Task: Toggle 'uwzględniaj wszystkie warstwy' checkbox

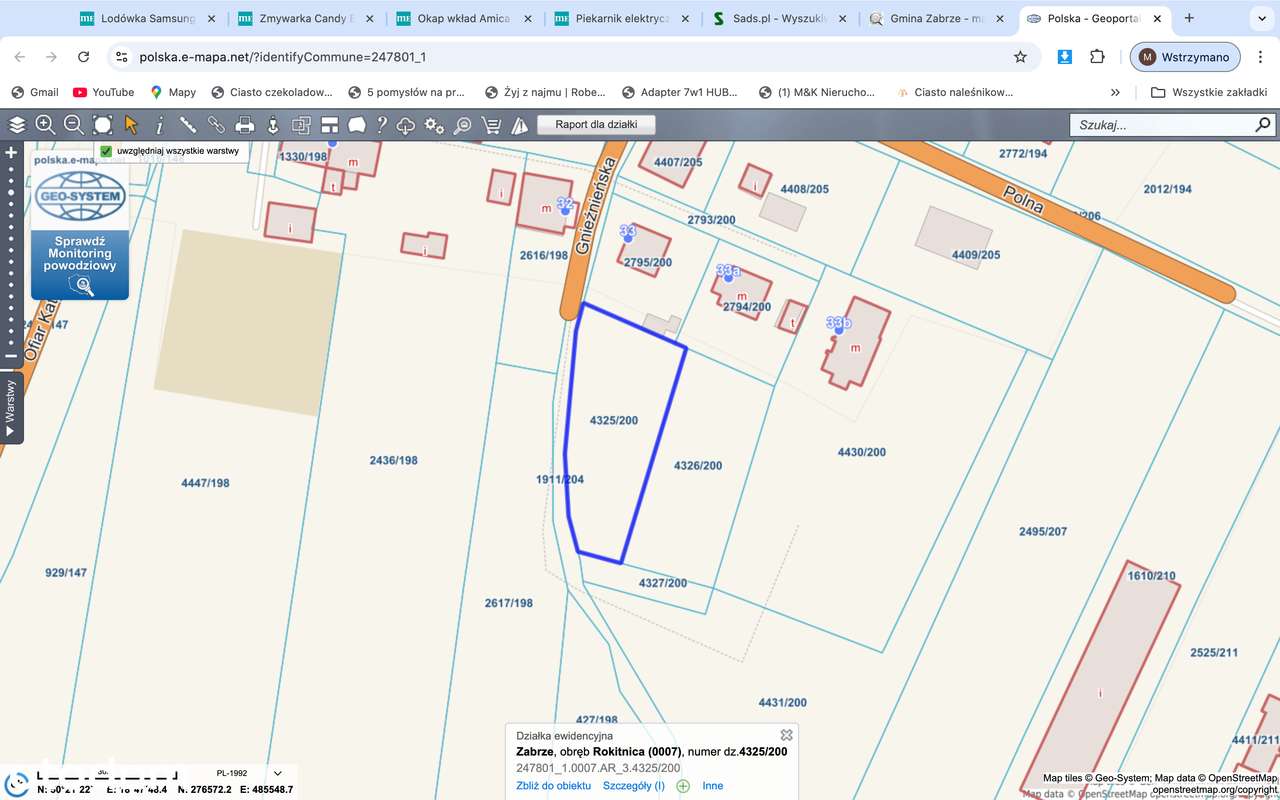Action: [106, 152]
